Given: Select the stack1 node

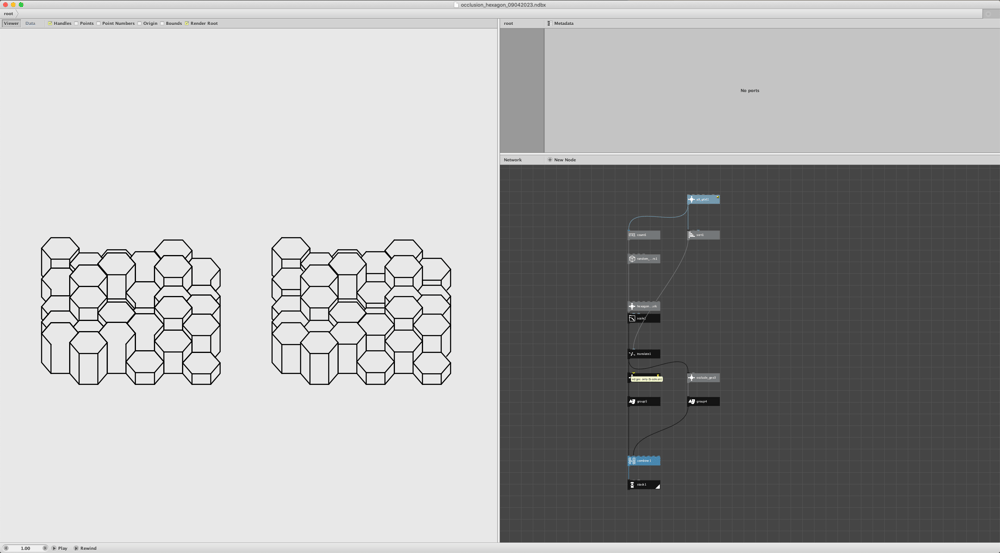Looking at the screenshot, I should click(x=643, y=485).
